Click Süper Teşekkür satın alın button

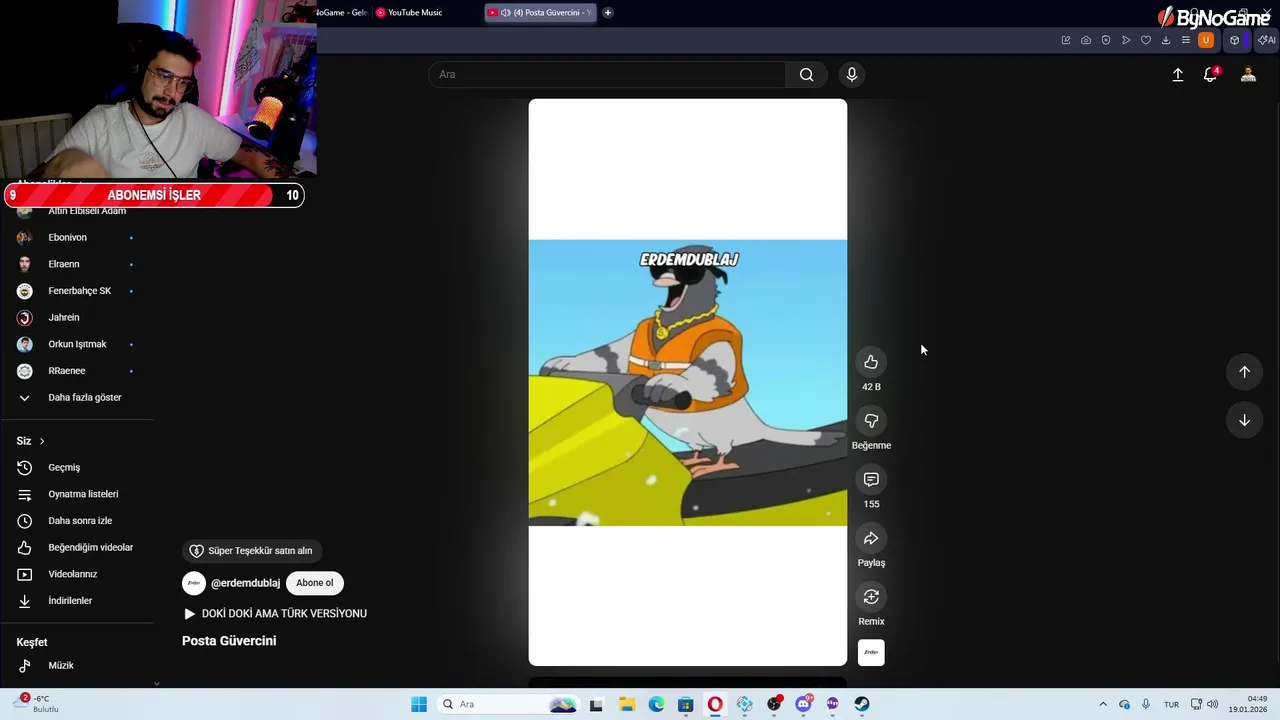(x=251, y=551)
